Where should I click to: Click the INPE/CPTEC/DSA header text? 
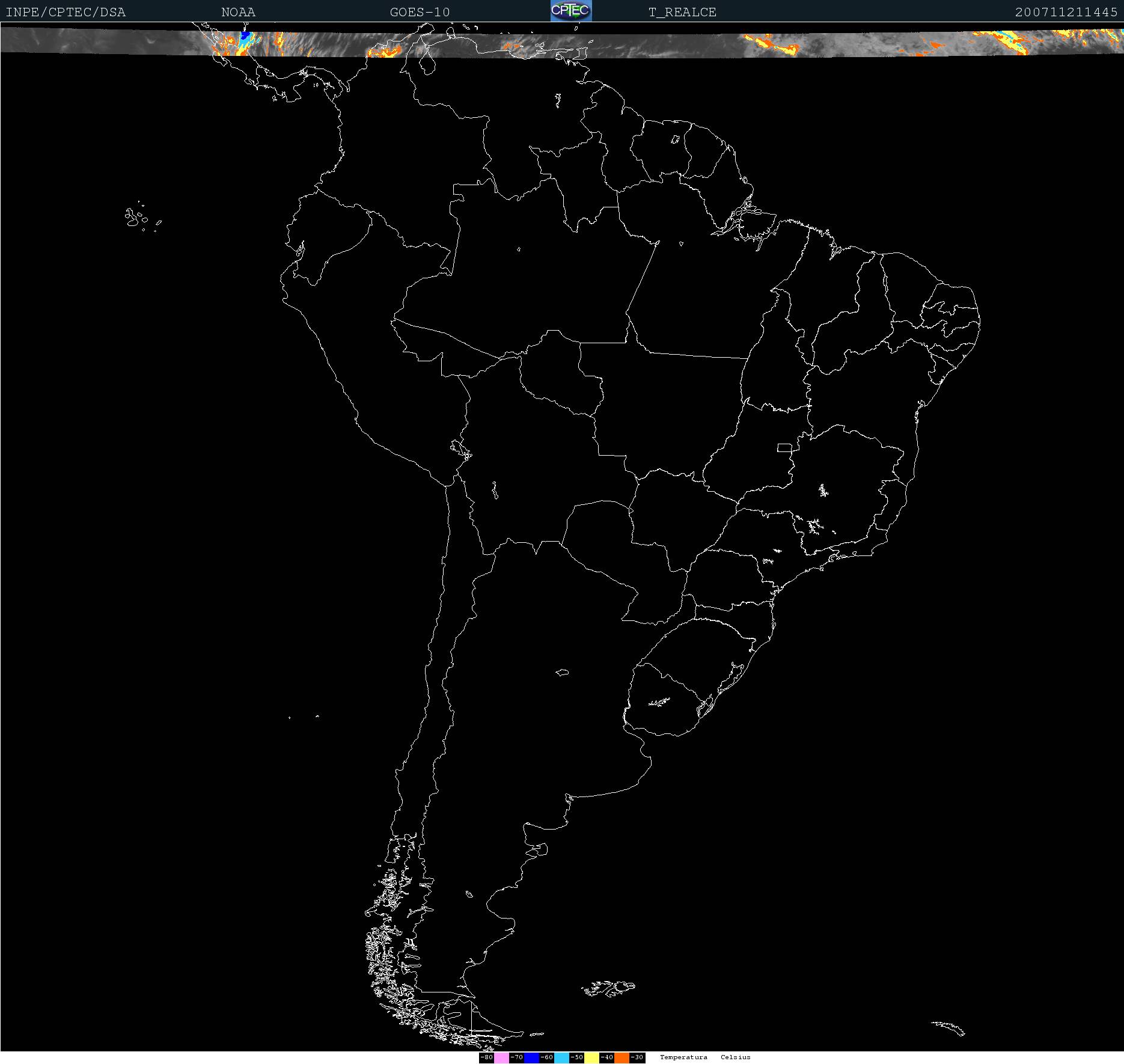click(x=66, y=12)
